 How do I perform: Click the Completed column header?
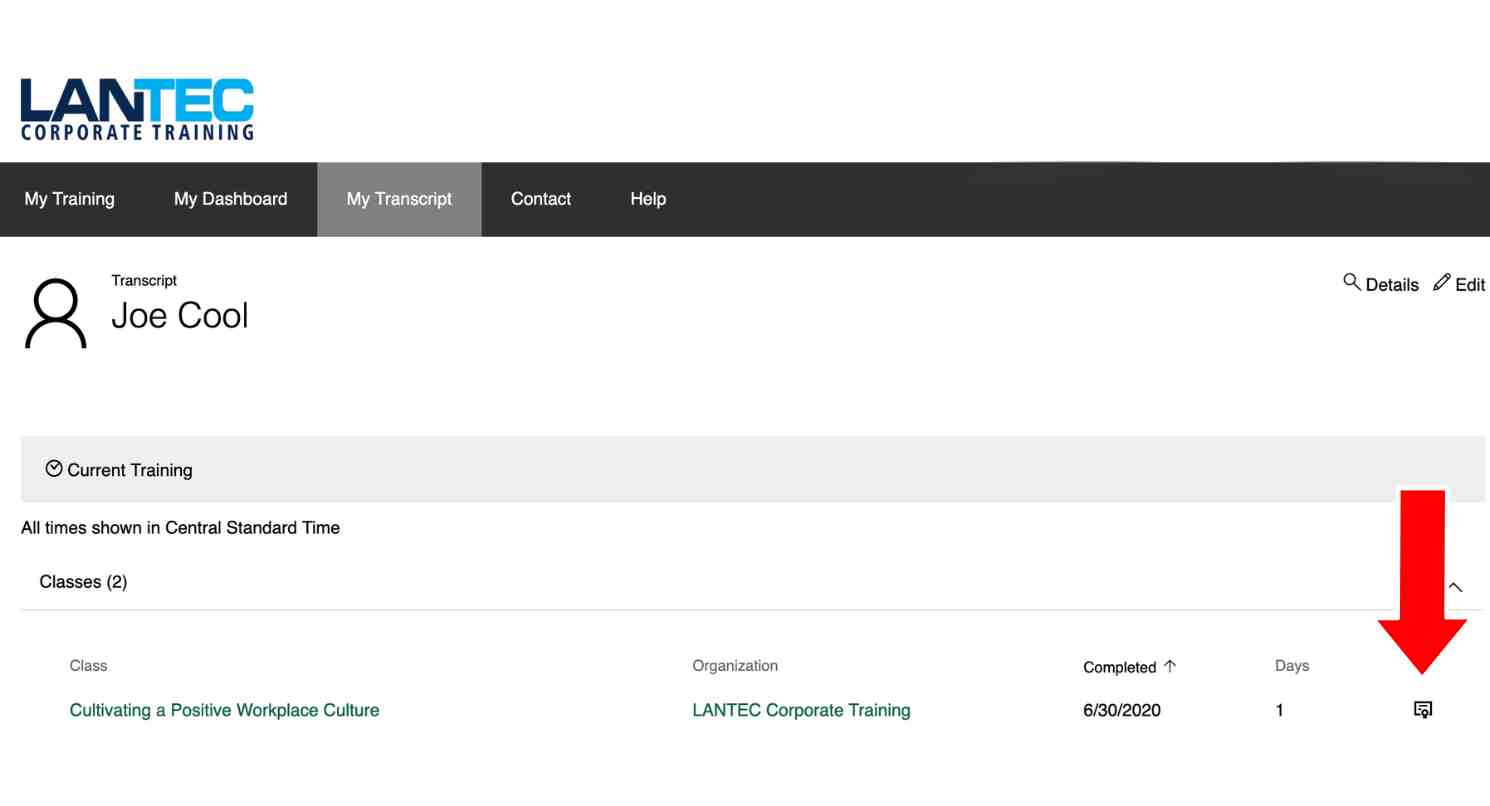1118,666
